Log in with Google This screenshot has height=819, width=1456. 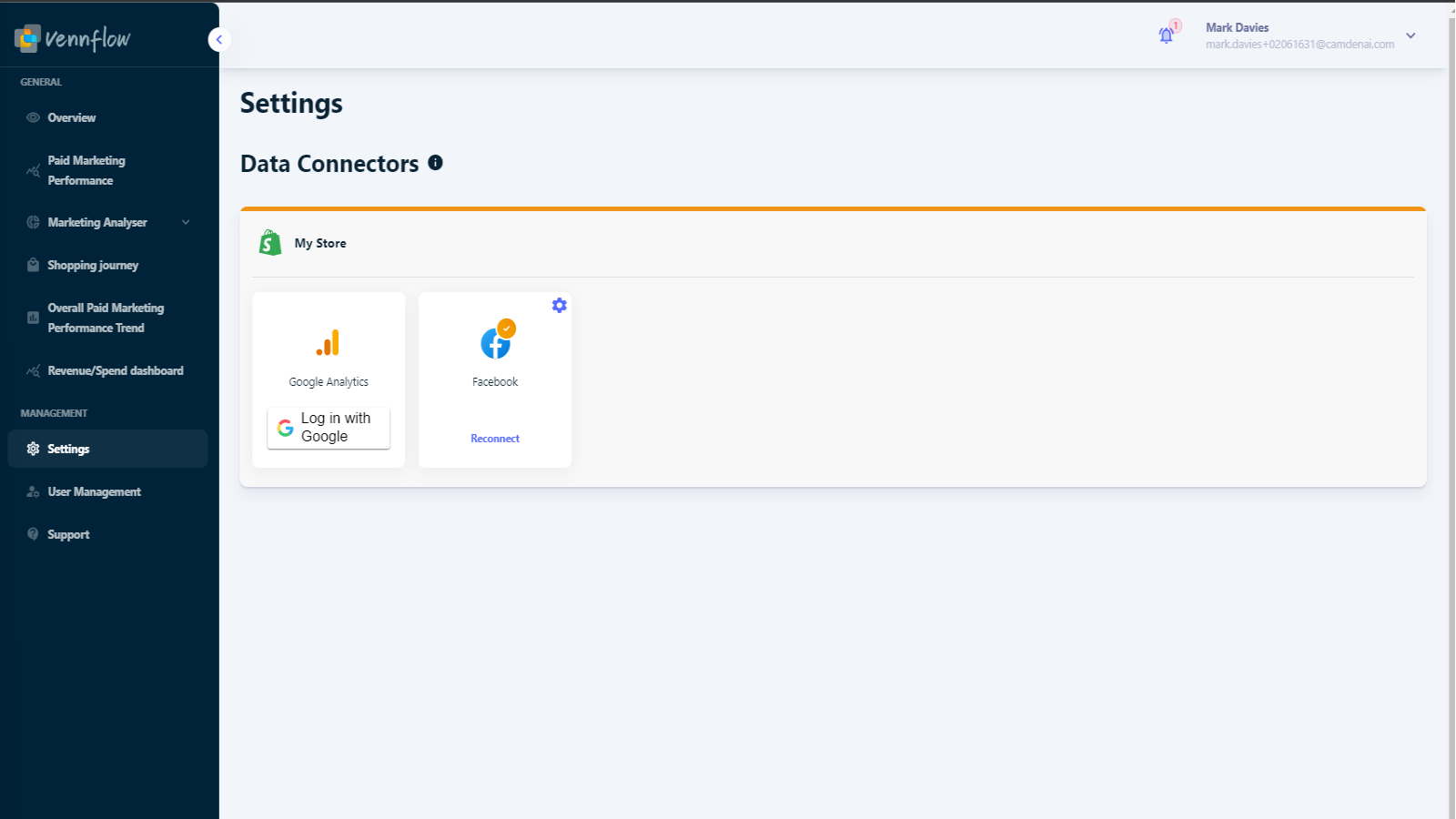(329, 428)
